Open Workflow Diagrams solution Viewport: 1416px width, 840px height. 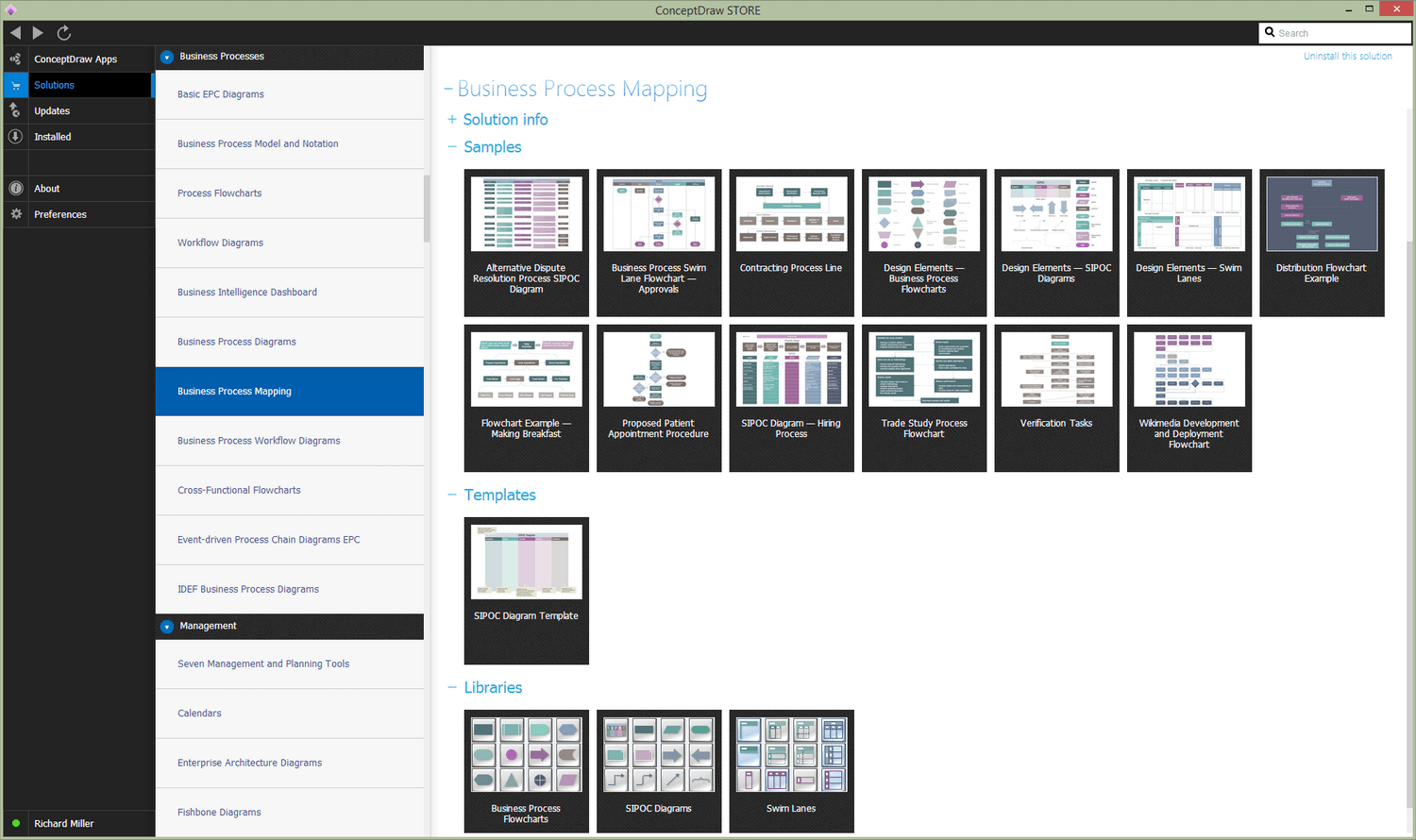290,243
